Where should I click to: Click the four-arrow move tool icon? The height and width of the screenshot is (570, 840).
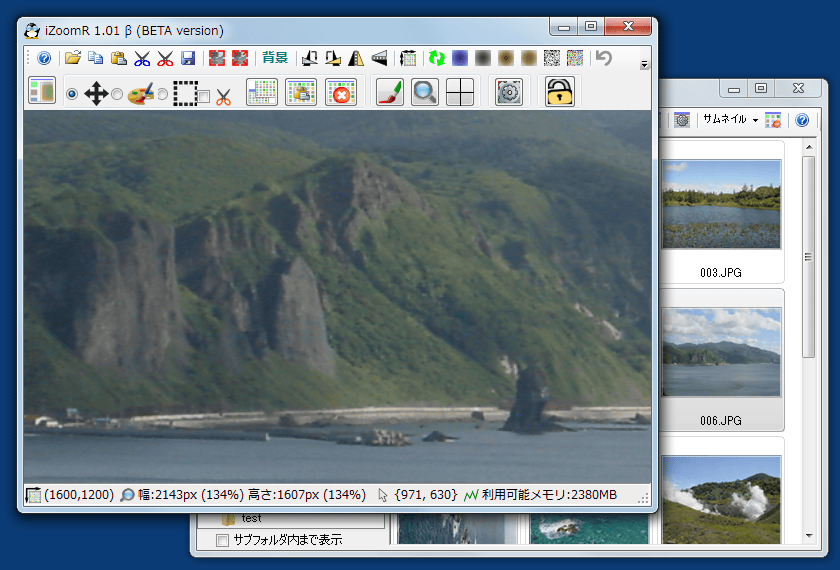tap(96, 93)
